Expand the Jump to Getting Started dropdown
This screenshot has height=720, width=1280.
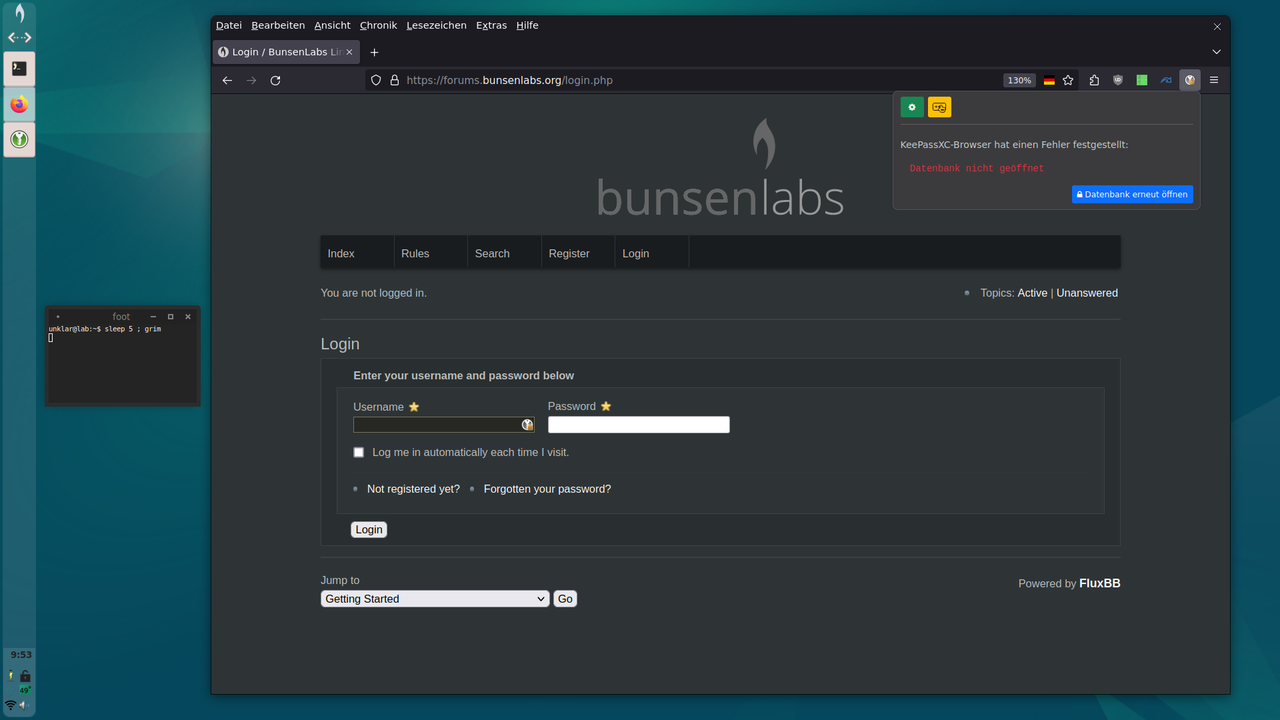435,599
